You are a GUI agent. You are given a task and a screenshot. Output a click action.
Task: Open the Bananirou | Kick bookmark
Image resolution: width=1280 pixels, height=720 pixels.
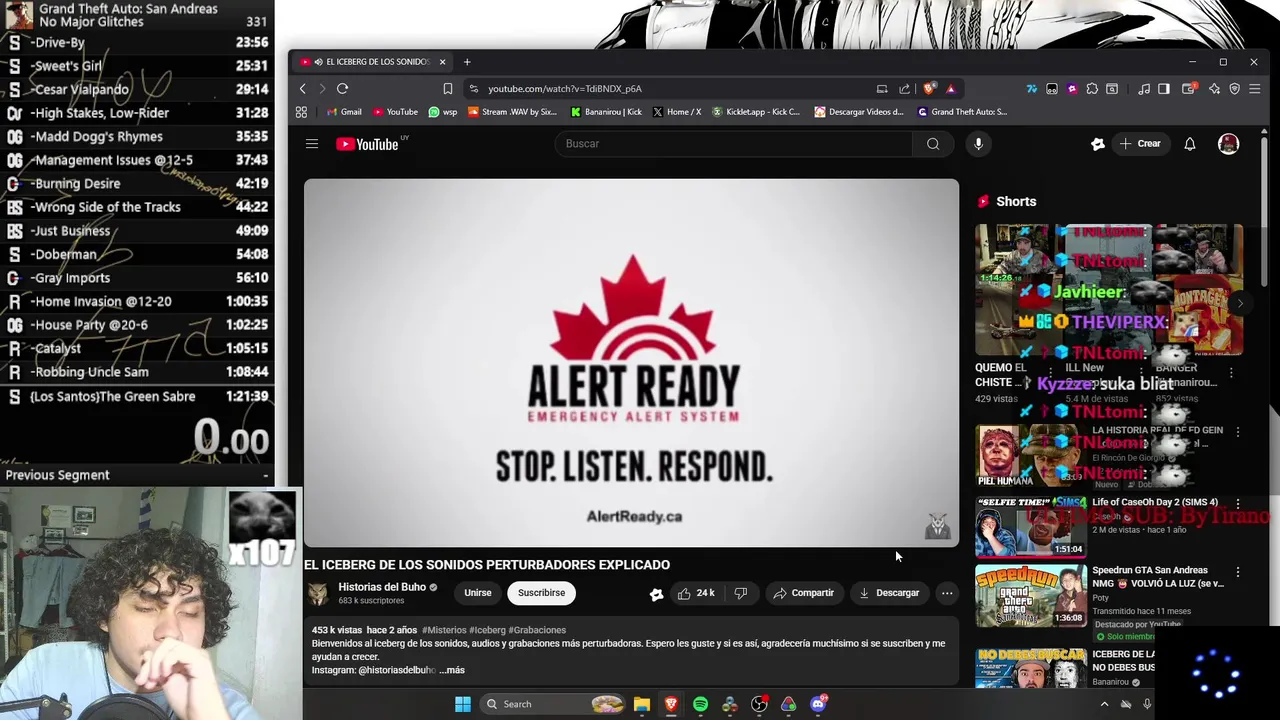[x=606, y=112]
